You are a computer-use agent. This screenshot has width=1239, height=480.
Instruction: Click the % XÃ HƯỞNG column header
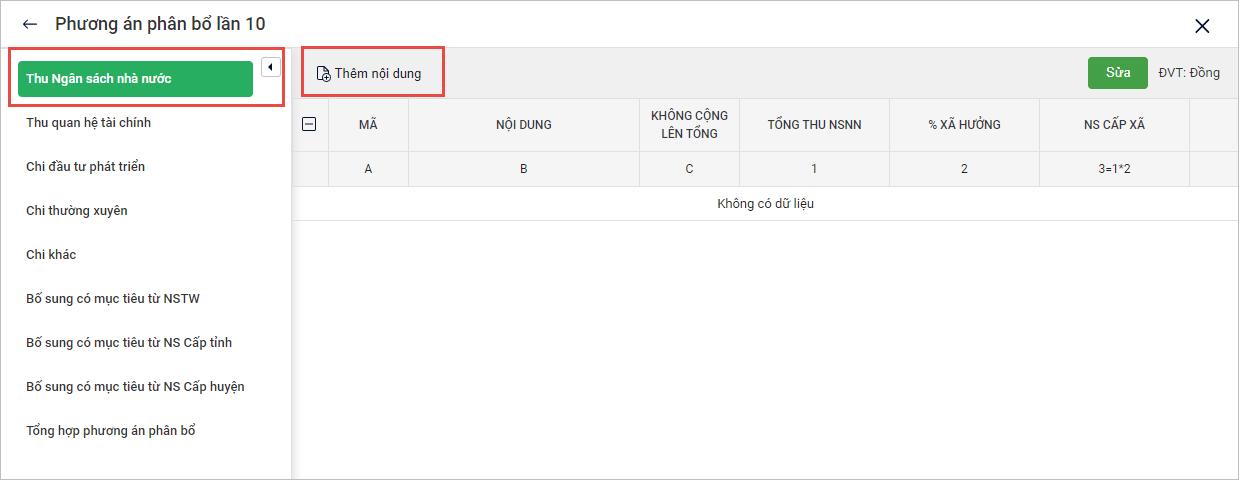pos(964,125)
